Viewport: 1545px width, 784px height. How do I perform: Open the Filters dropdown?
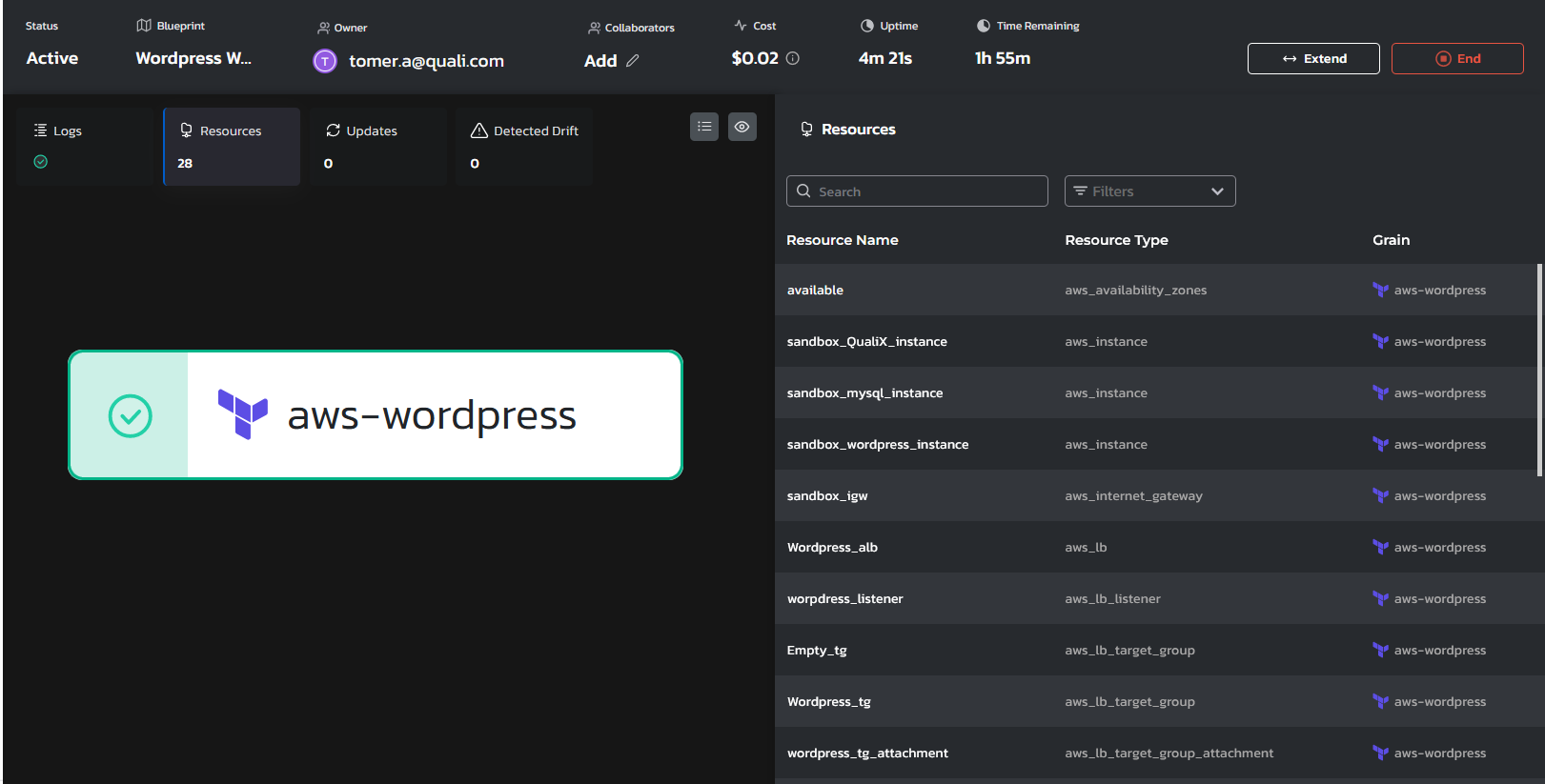coord(1149,191)
